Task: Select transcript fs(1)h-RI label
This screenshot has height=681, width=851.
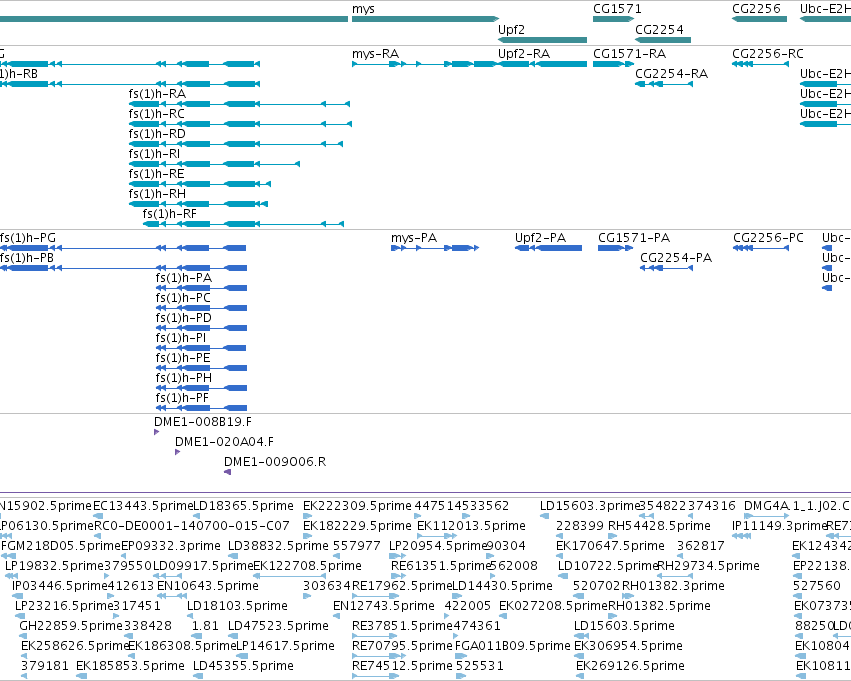Action: tap(154, 154)
